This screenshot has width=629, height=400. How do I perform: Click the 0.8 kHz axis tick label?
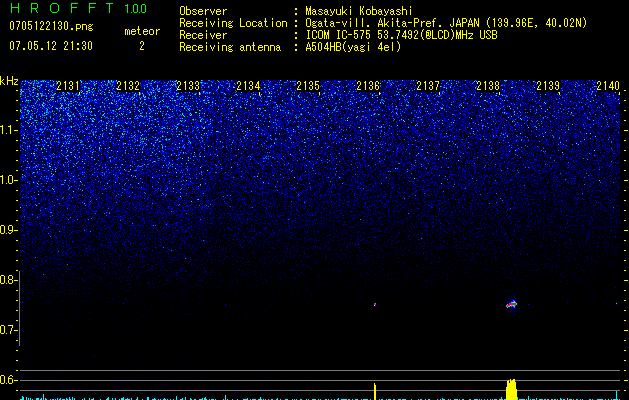coord(8,280)
